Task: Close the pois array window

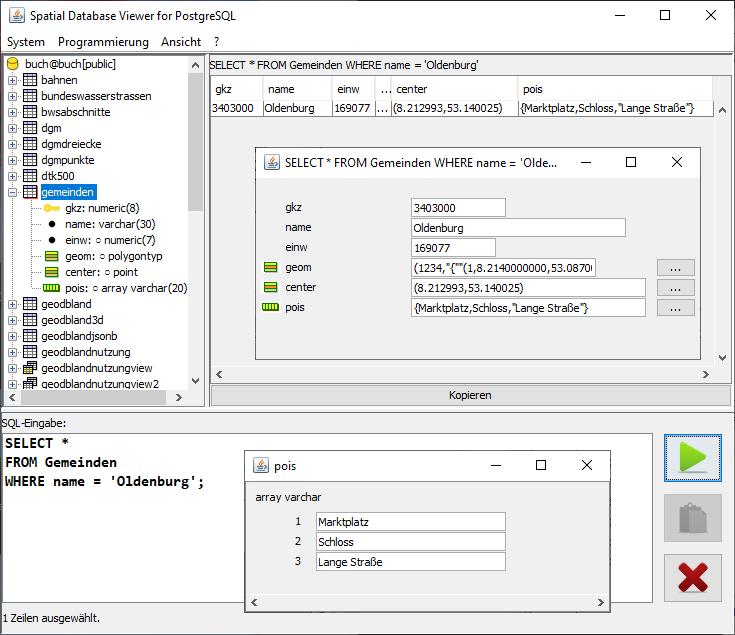Action: [586, 465]
